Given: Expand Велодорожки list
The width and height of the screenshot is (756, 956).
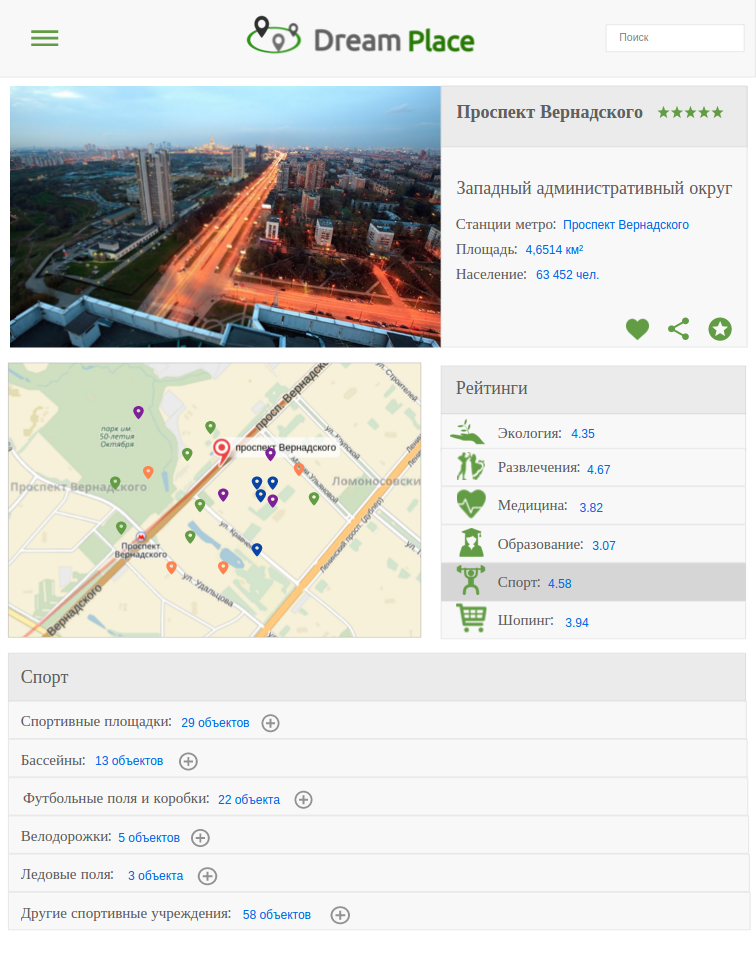Looking at the screenshot, I should (x=201, y=838).
